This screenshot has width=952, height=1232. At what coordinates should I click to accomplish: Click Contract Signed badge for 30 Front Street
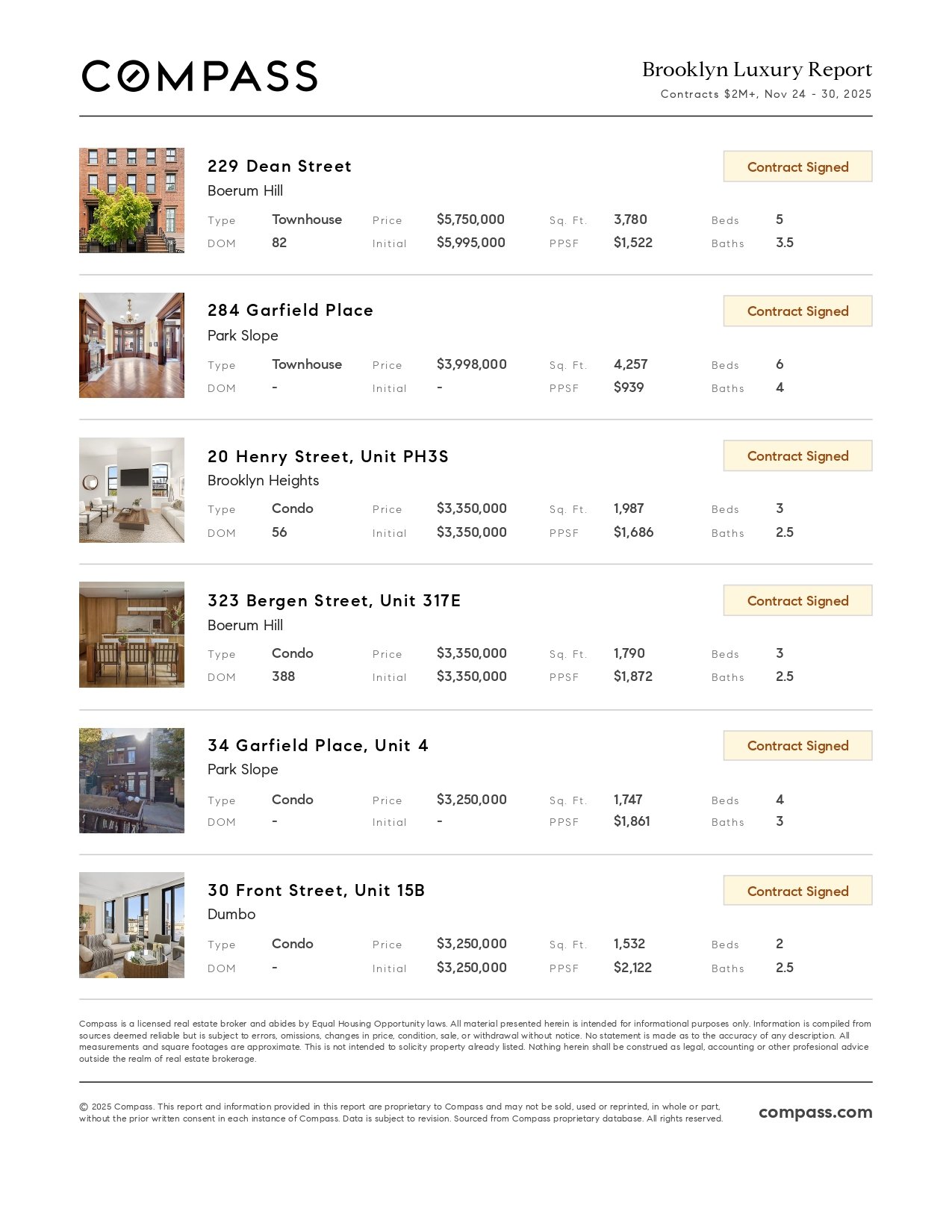797,891
